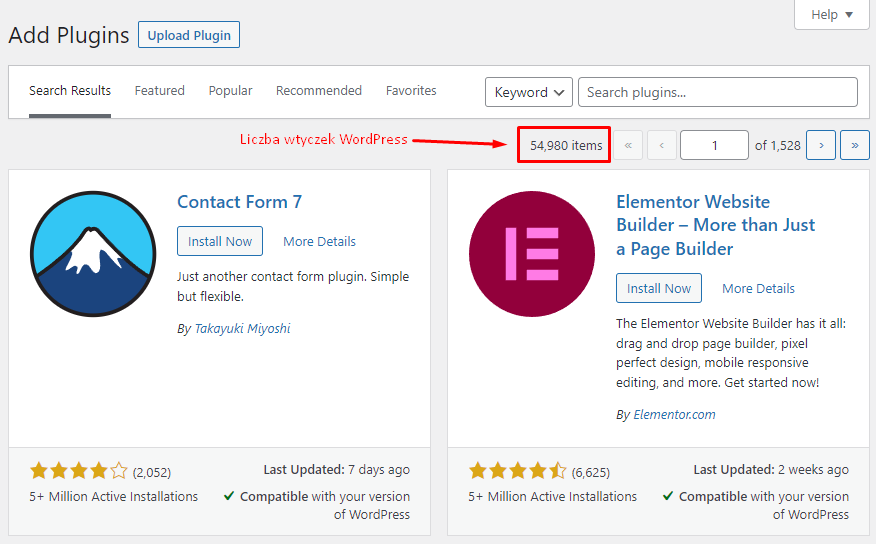This screenshot has height=544, width=876.
Task: Open the Favorites tab
Action: pyautogui.click(x=411, y=90)
